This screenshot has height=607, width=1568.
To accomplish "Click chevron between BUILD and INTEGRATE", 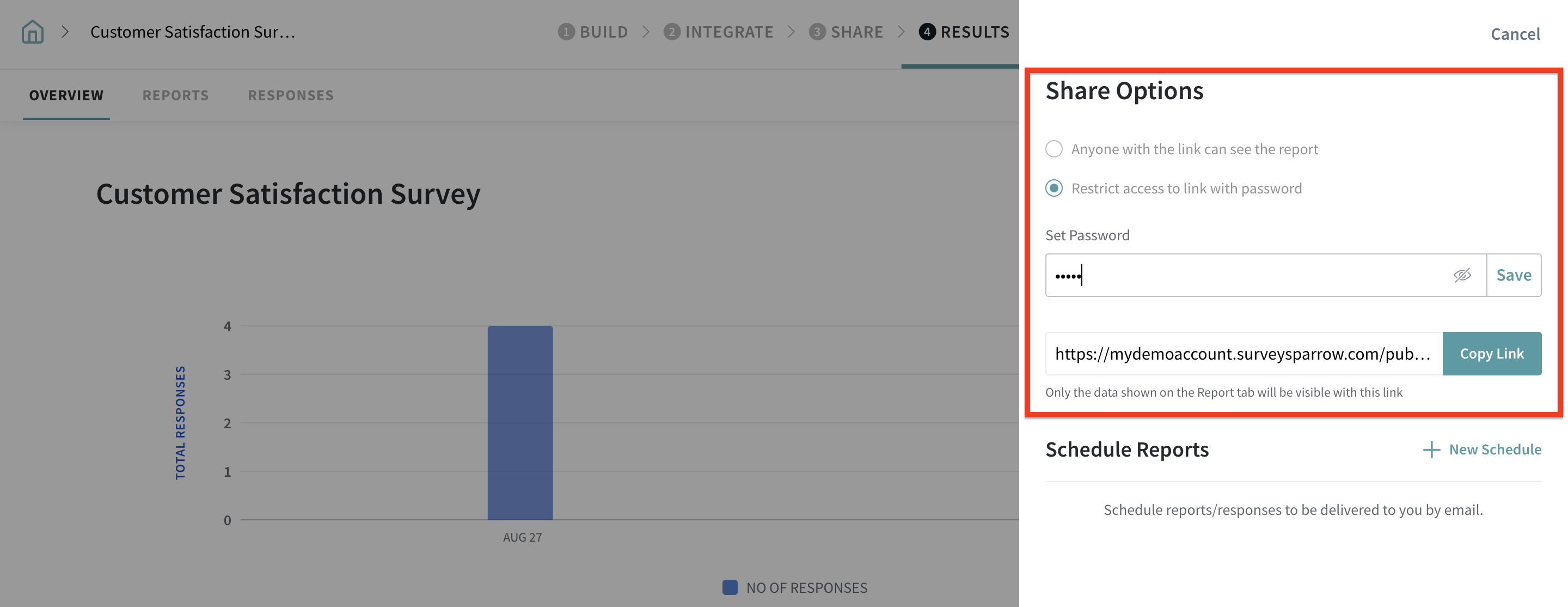I will point(646,32).
